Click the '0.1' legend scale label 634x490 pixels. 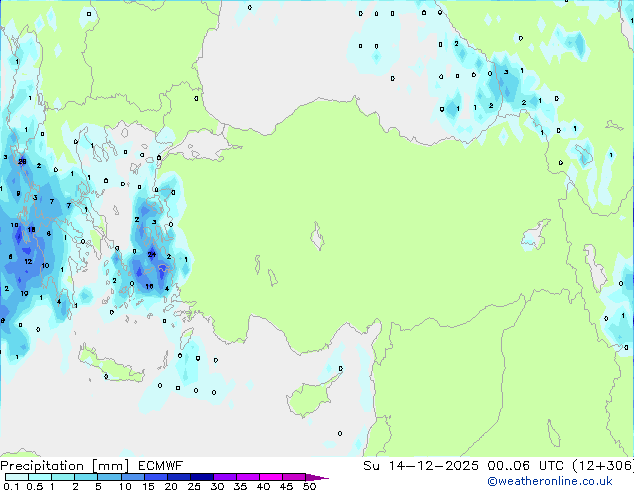pos(11,486)
